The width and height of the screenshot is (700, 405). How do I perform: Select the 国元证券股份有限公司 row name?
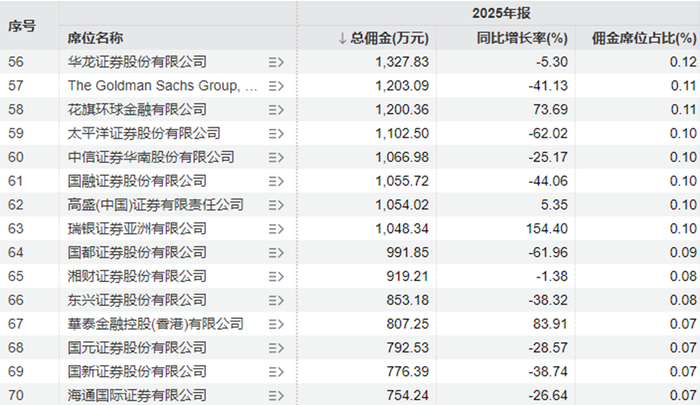coord(137,348)
